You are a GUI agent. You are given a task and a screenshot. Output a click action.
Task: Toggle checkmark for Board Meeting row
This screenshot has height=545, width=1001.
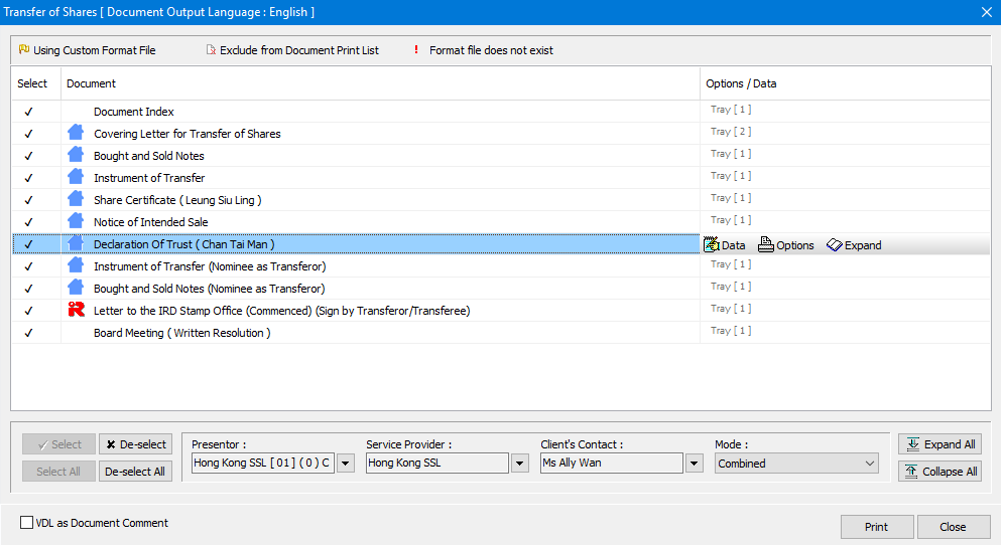pos(29,333)
